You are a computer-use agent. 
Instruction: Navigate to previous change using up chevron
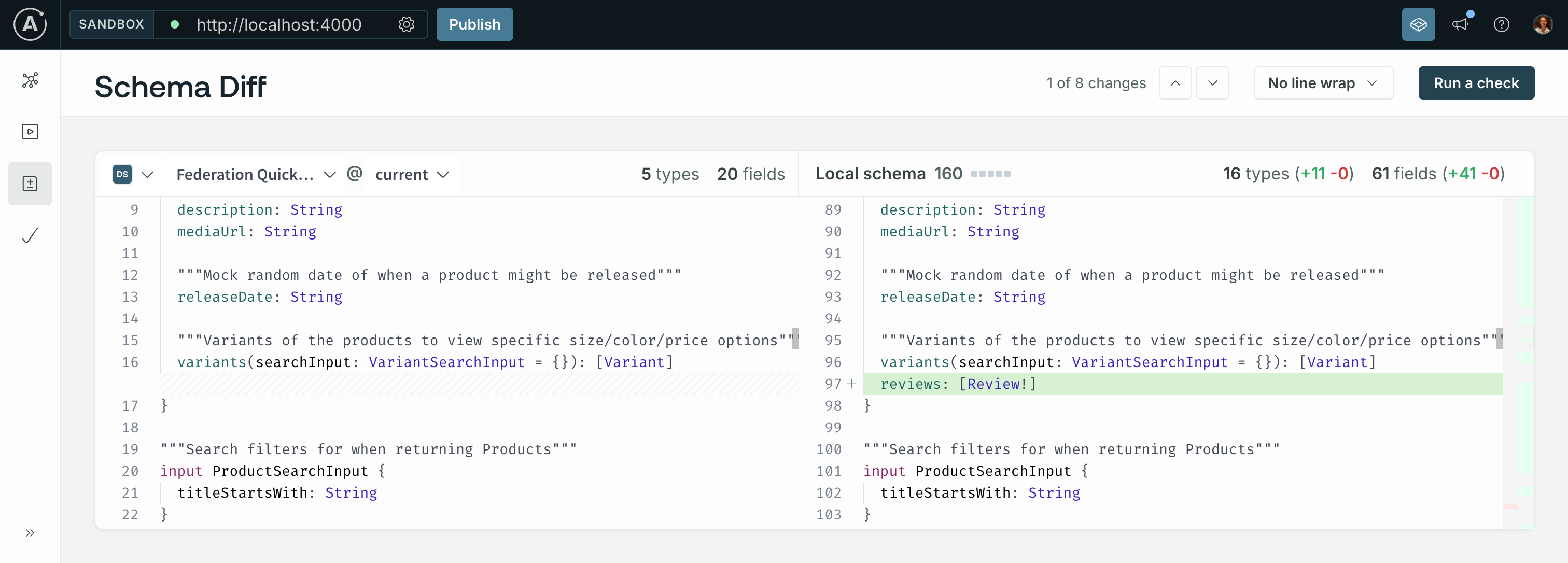(1176, 83)
